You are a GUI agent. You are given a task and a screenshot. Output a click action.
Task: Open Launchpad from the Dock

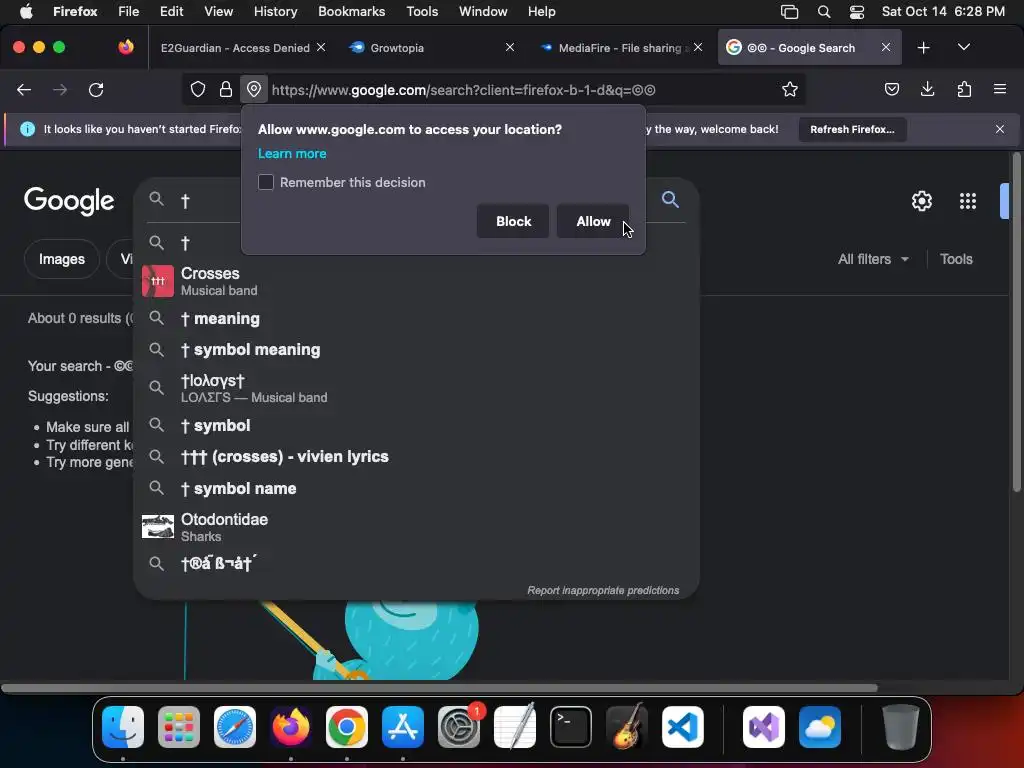[179, 727]
